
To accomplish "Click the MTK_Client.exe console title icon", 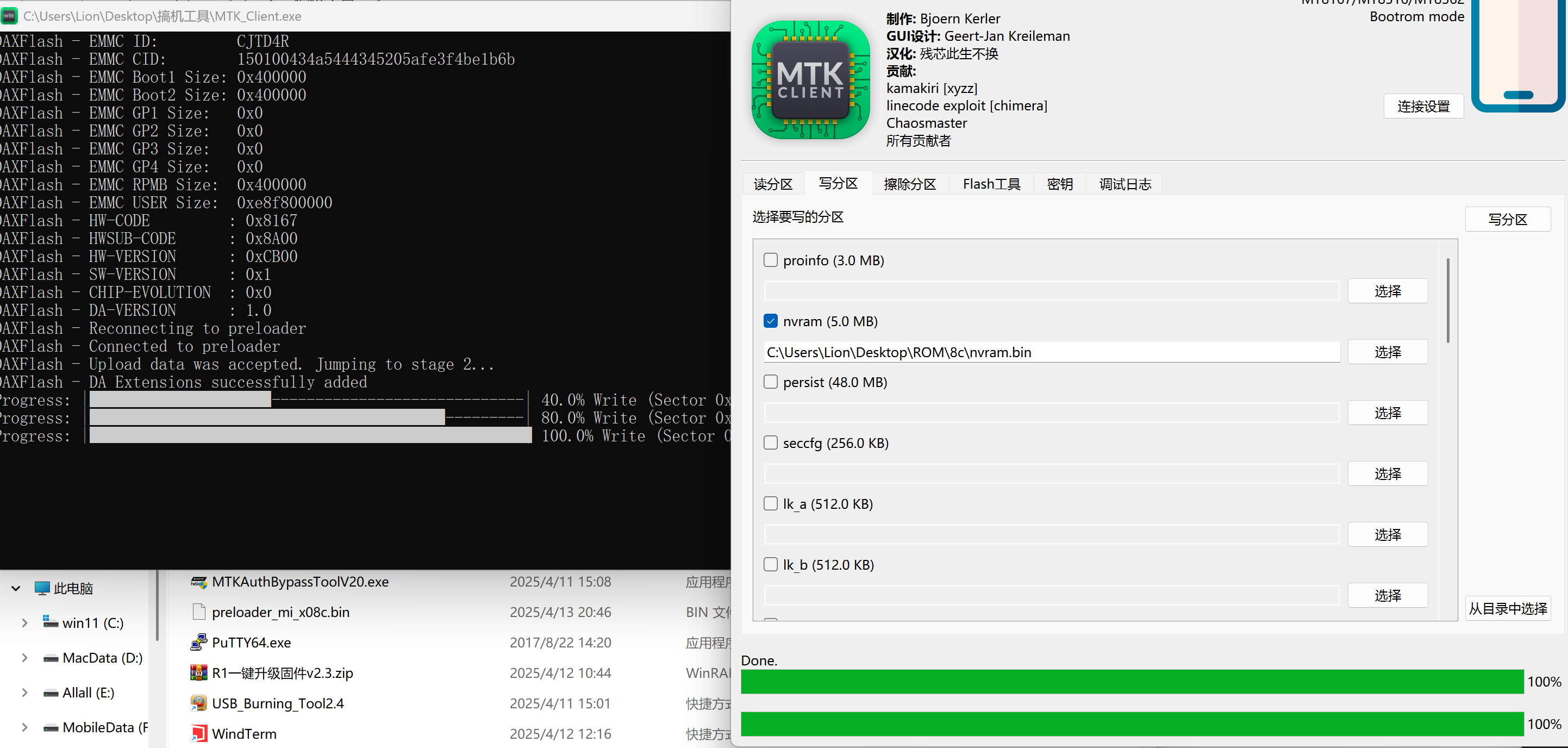I will (10, 16).
